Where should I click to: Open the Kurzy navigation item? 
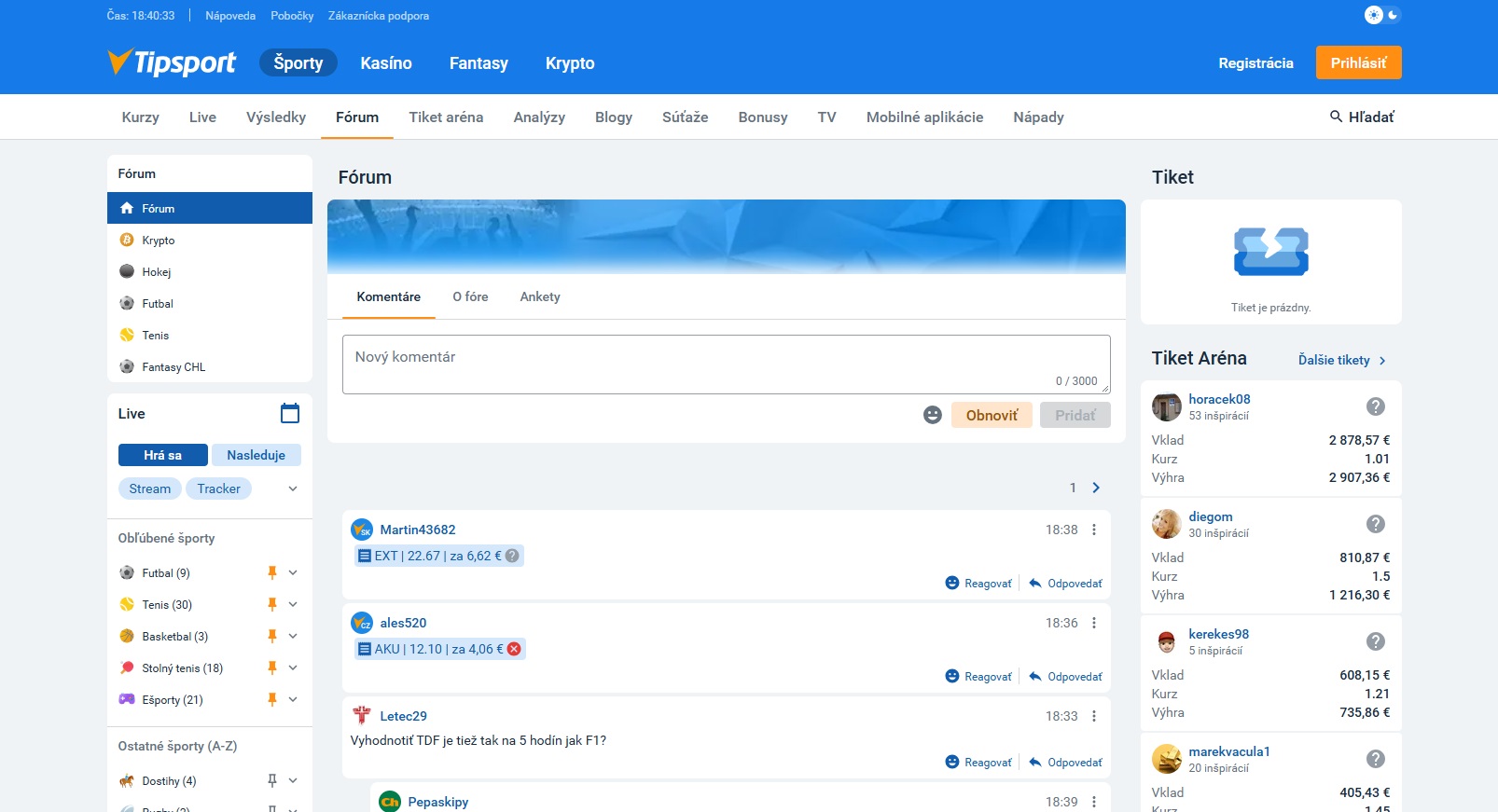pos(141,117)
